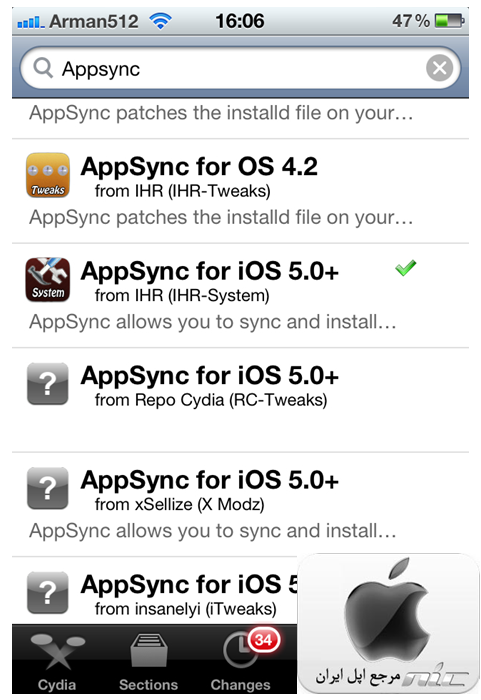The image size is (481, 700).
Task: Open AppSync for OS 4.2 package
Action: (240, 191)
